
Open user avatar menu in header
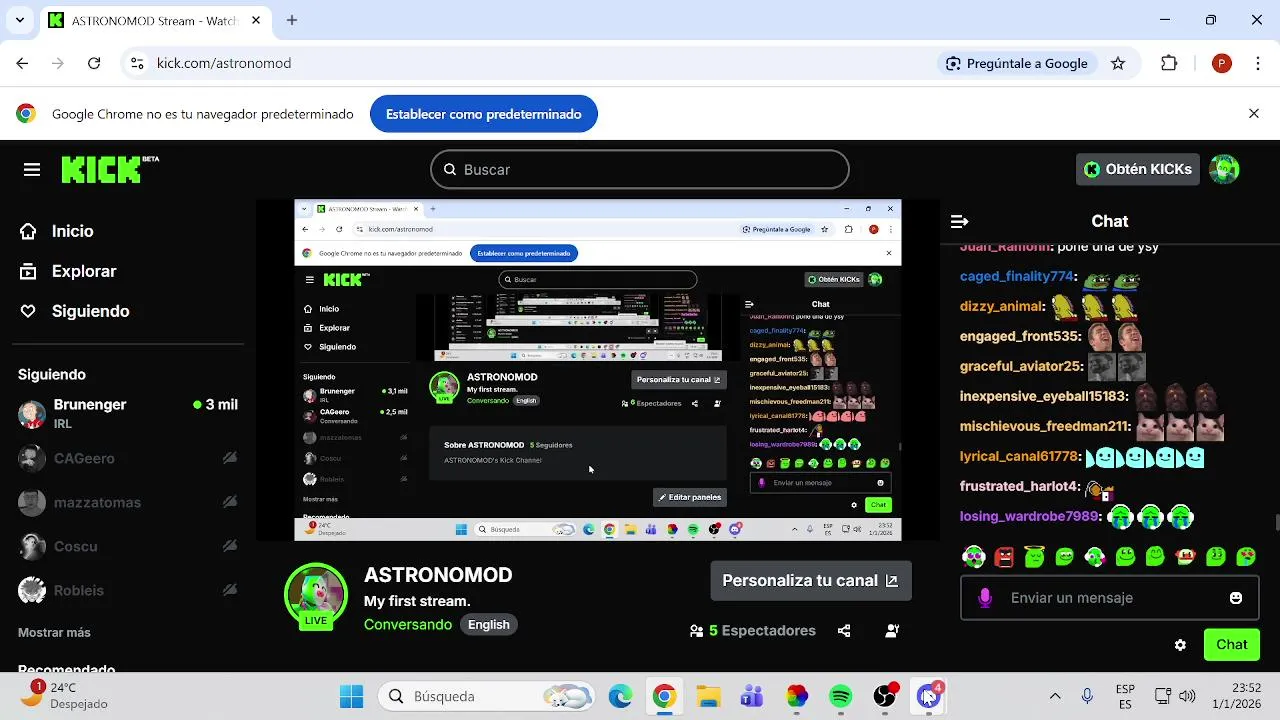tap(1224, 169)
